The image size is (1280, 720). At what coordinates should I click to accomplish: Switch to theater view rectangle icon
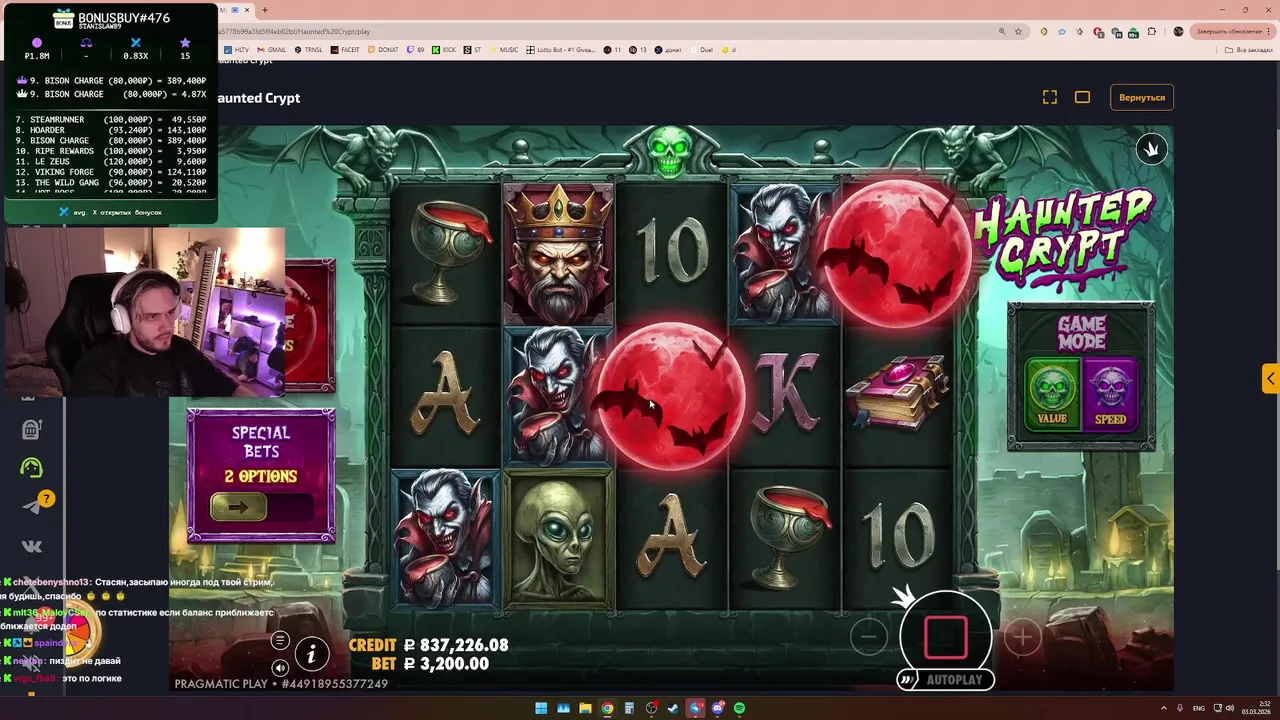point(1082,97)
